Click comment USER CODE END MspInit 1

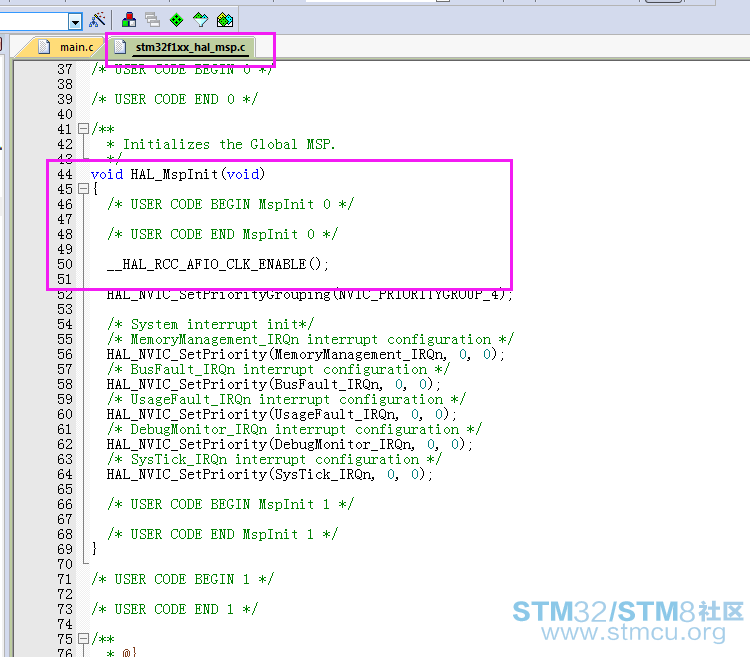pos(222,535)
